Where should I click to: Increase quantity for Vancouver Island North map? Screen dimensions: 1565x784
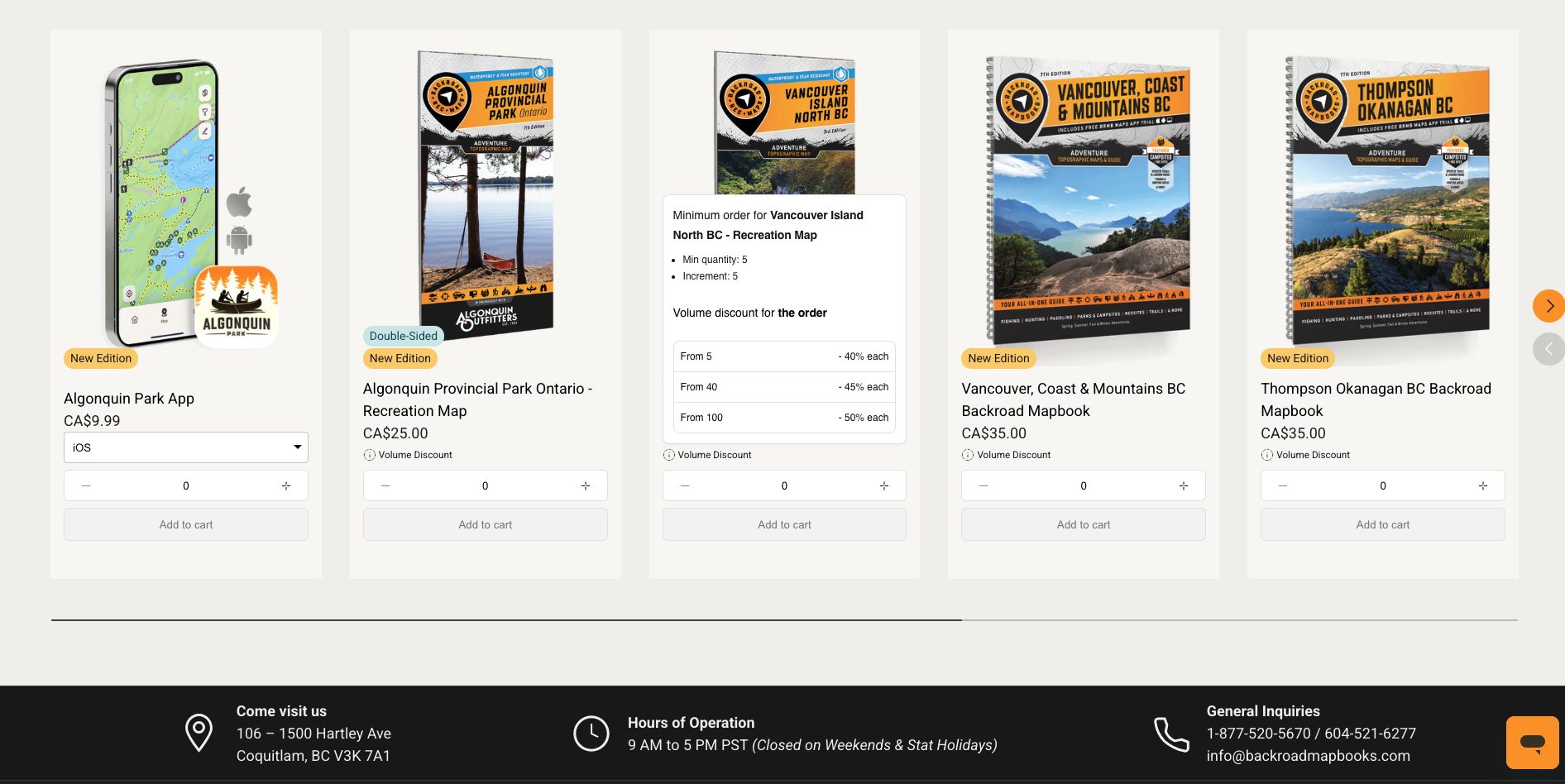pos(884,485)
